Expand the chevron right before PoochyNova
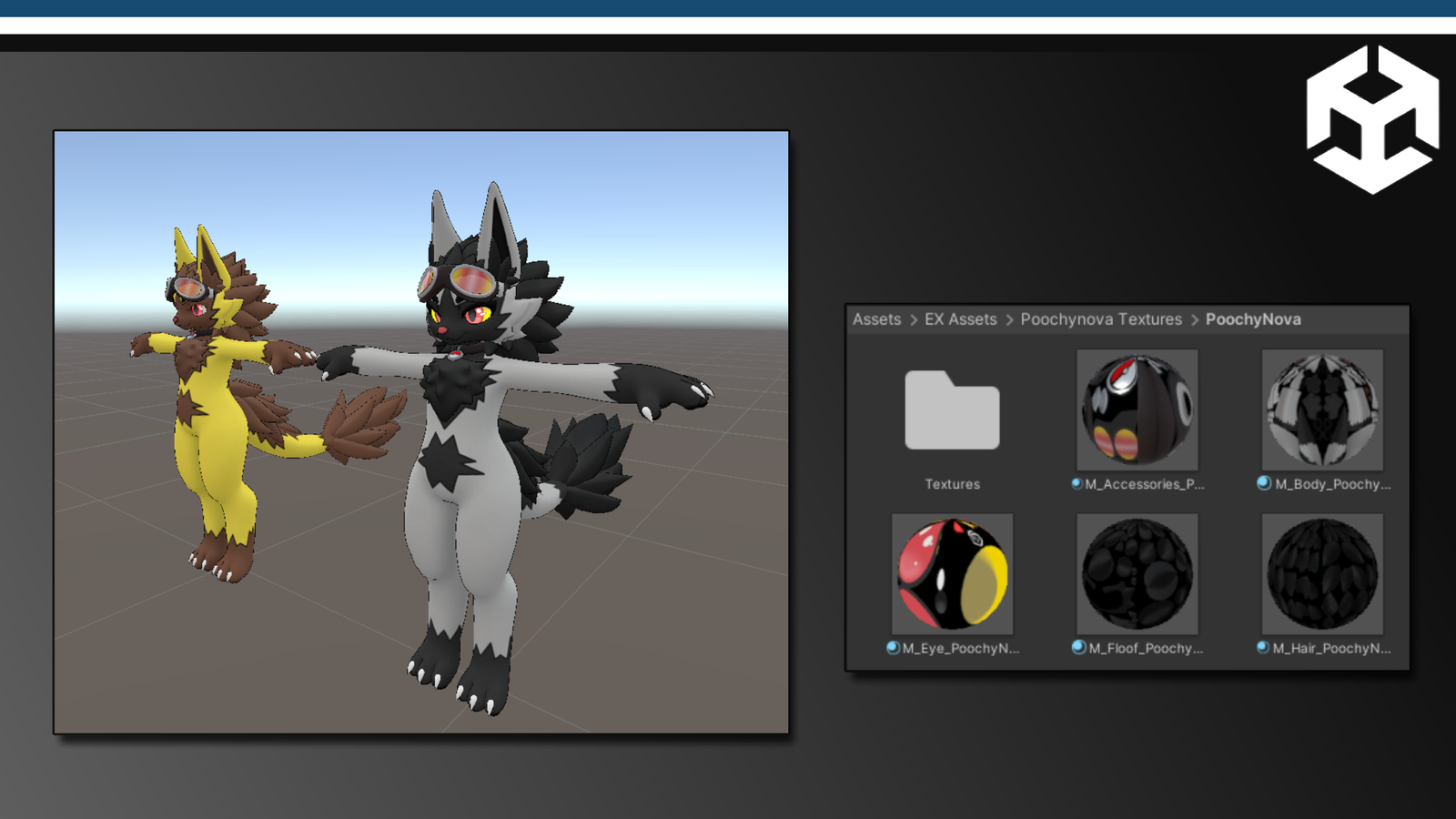The width and height of the screenshot is (1456, 819). (x=1194, y=320)
